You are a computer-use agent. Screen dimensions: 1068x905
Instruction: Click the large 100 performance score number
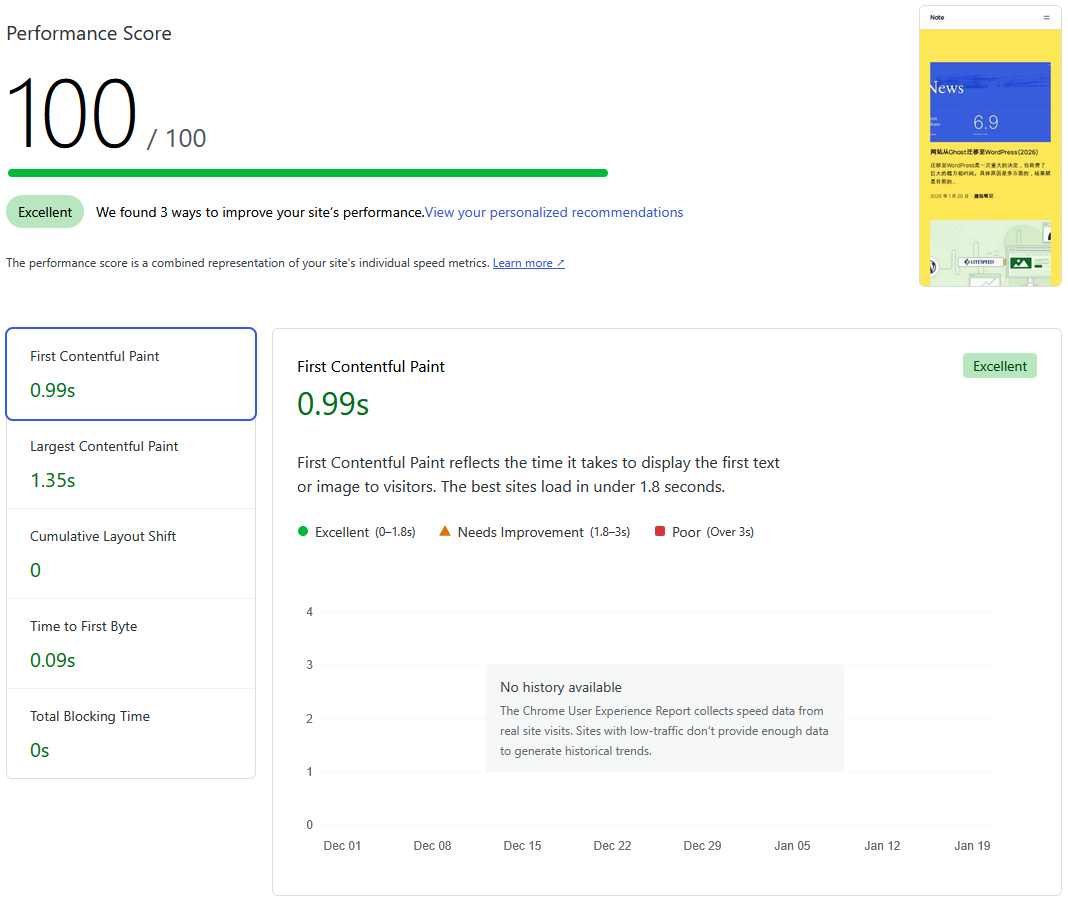[x=72, y=114]
